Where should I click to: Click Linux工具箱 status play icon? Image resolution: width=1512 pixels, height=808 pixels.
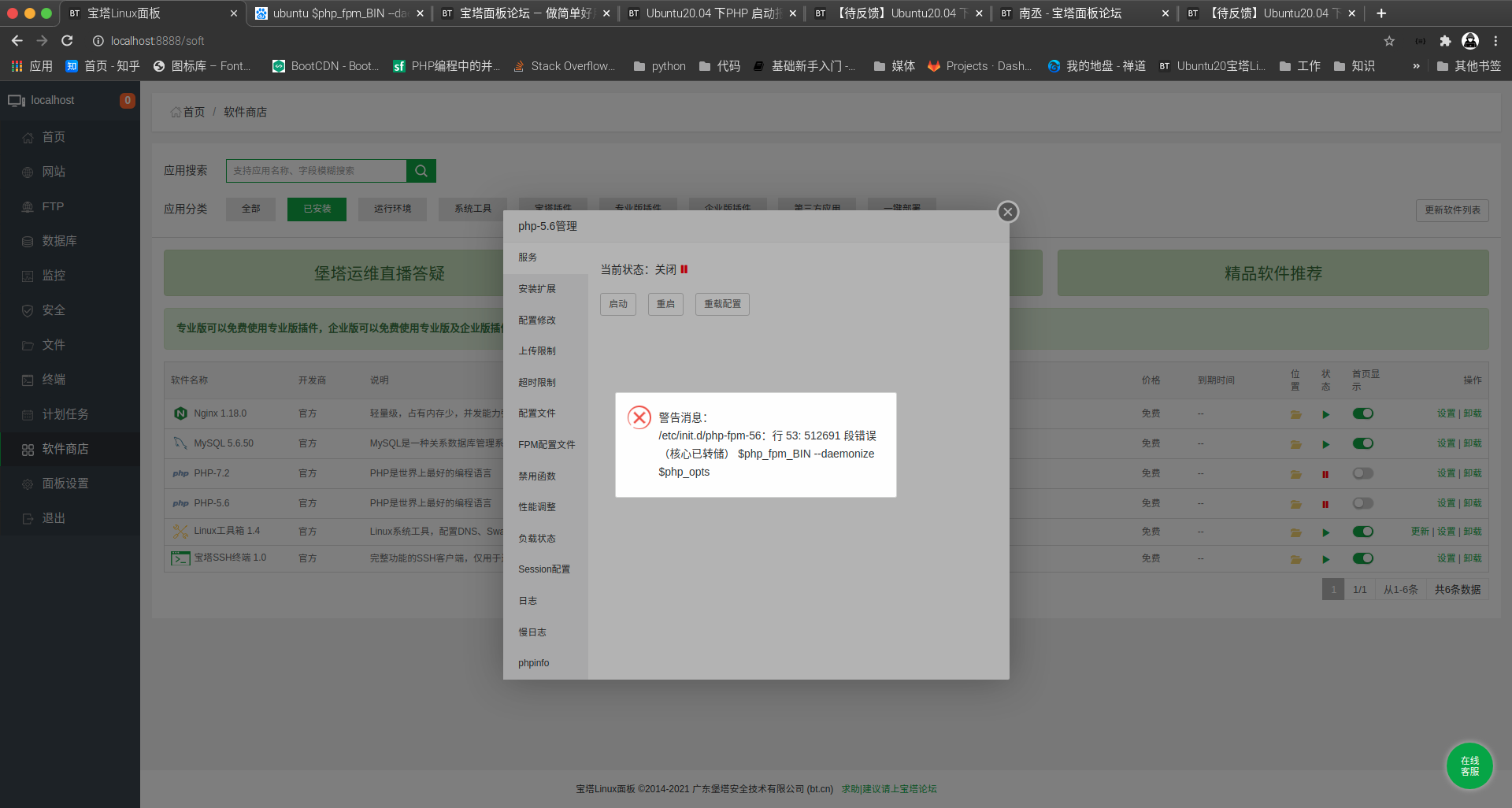point(1325,532)
